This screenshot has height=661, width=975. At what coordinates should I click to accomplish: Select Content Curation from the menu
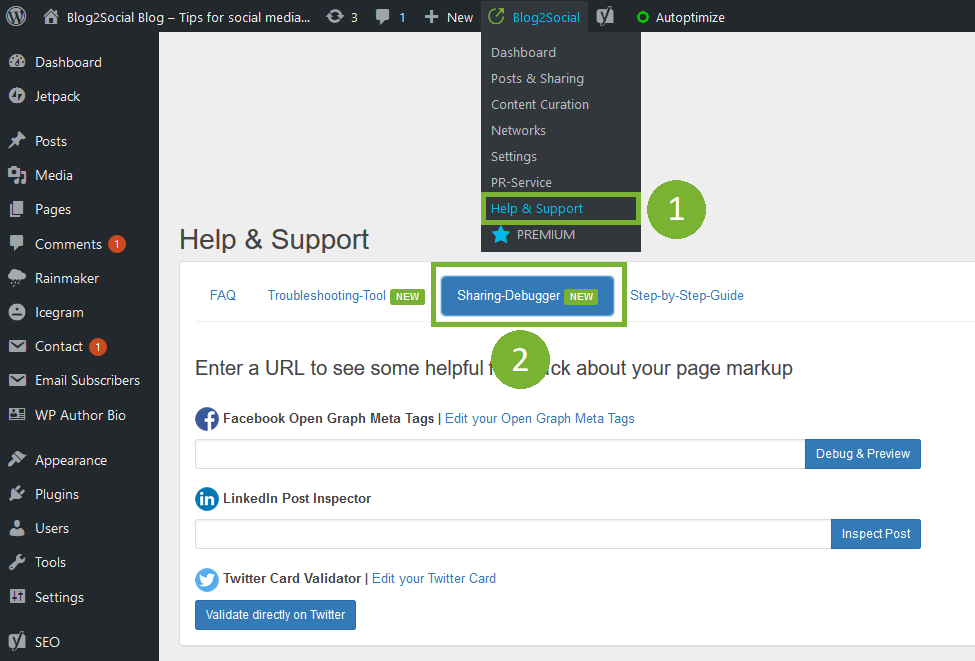click(540, 104)
